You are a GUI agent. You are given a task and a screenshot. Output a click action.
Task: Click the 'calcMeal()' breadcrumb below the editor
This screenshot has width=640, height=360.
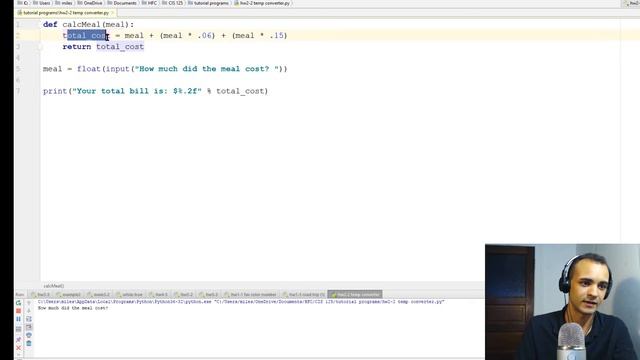[x=54, y=286]
